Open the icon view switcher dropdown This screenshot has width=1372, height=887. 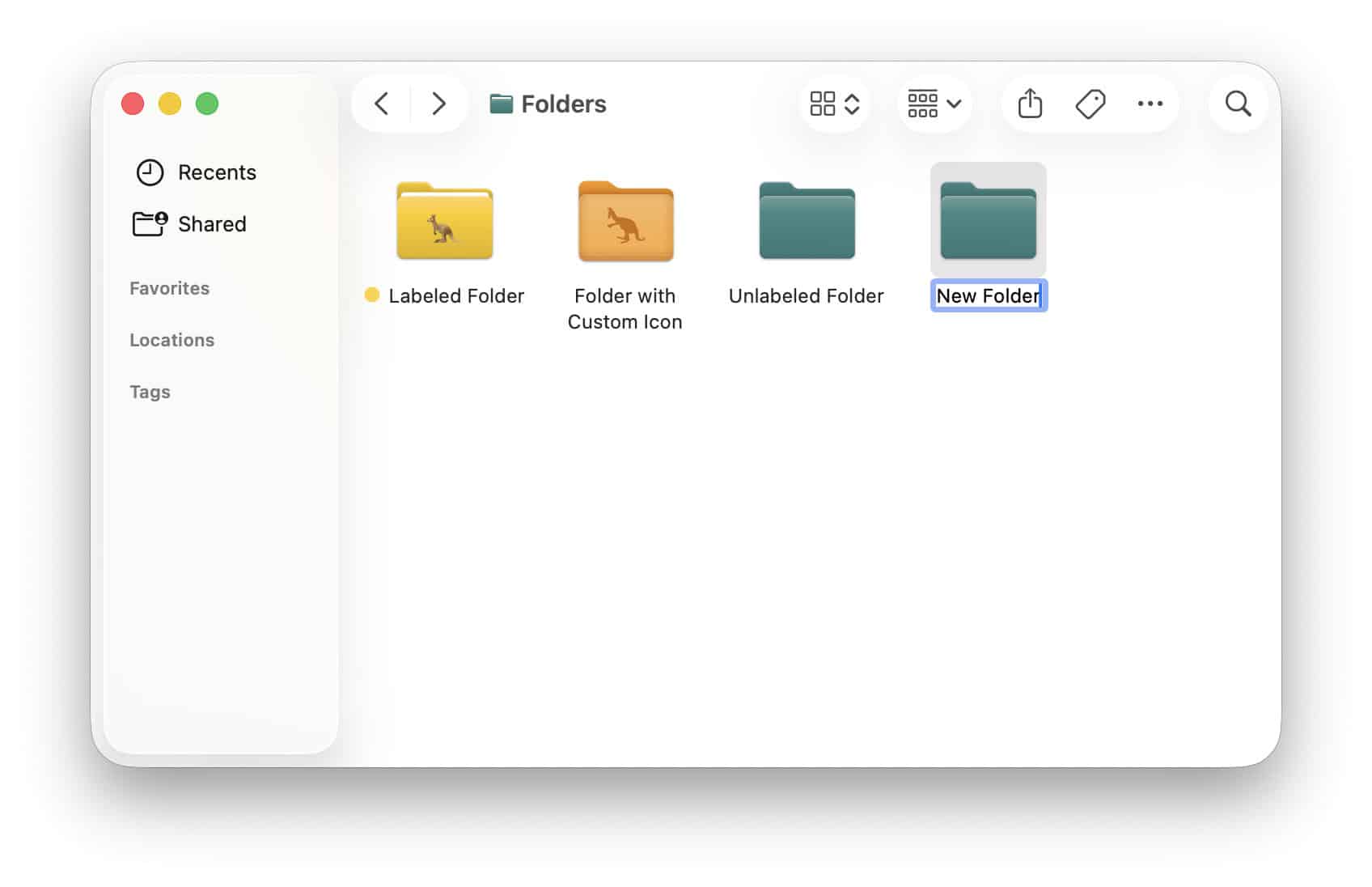coord(835,104)
